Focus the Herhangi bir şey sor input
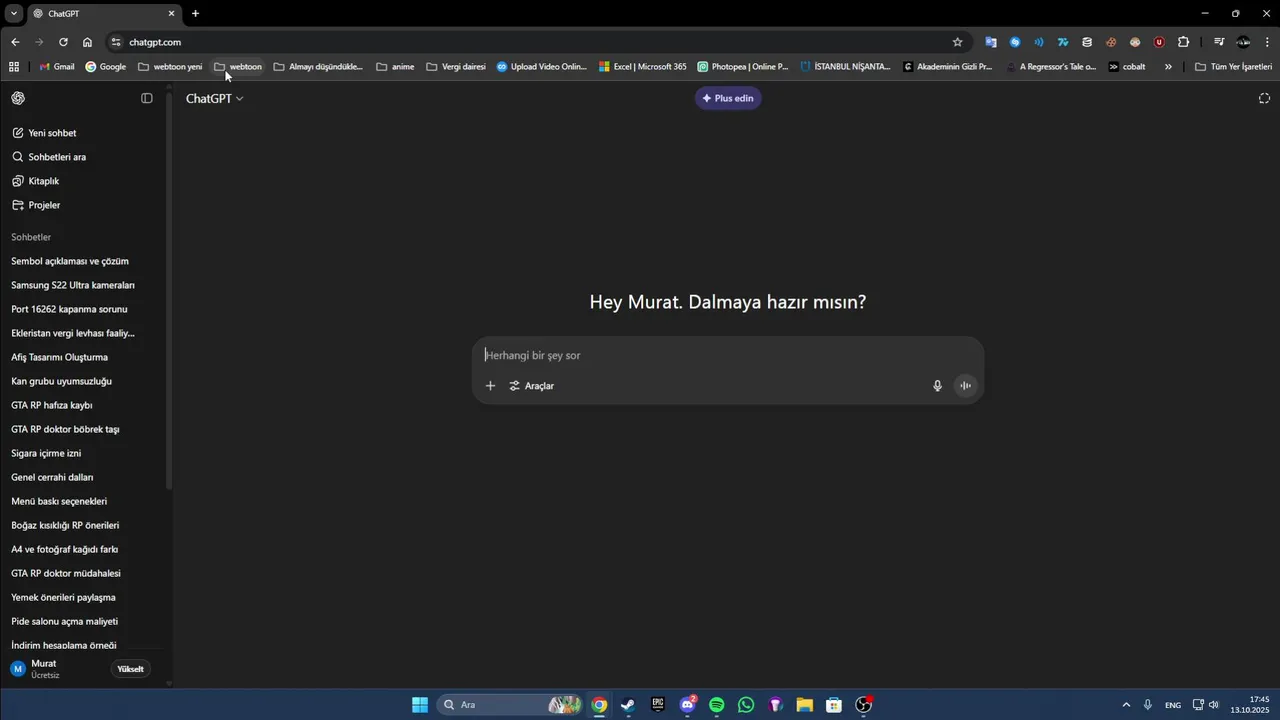1280x720 pixels. point(727,356)
